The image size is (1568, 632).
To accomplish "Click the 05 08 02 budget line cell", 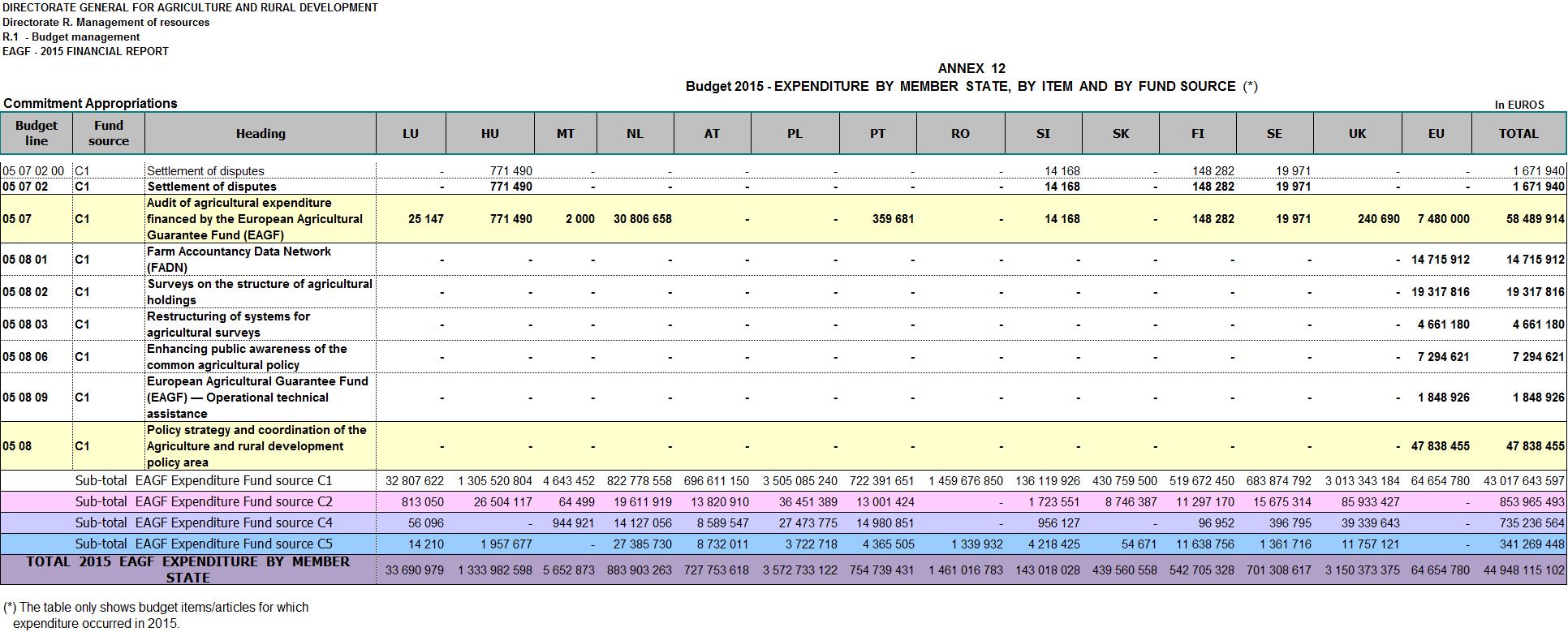I will [25, 292].
